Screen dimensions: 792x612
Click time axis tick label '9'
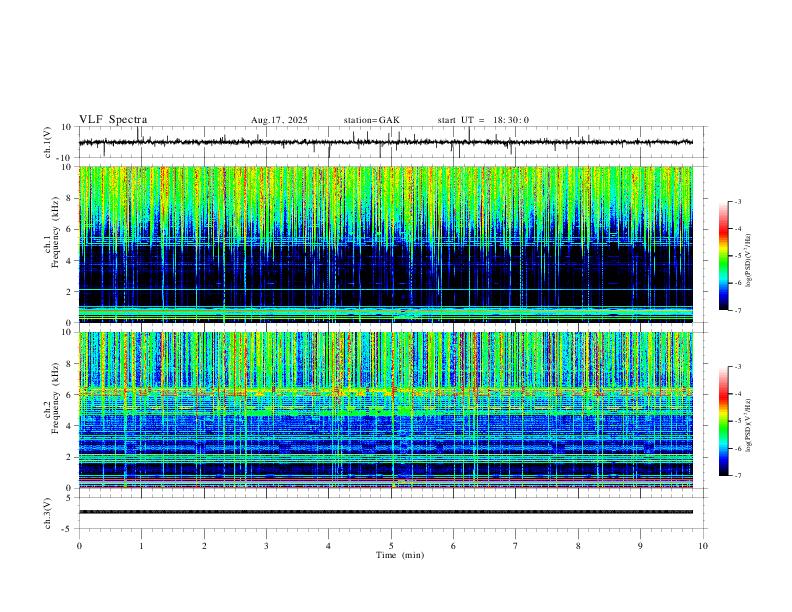[x=640, y=546]
